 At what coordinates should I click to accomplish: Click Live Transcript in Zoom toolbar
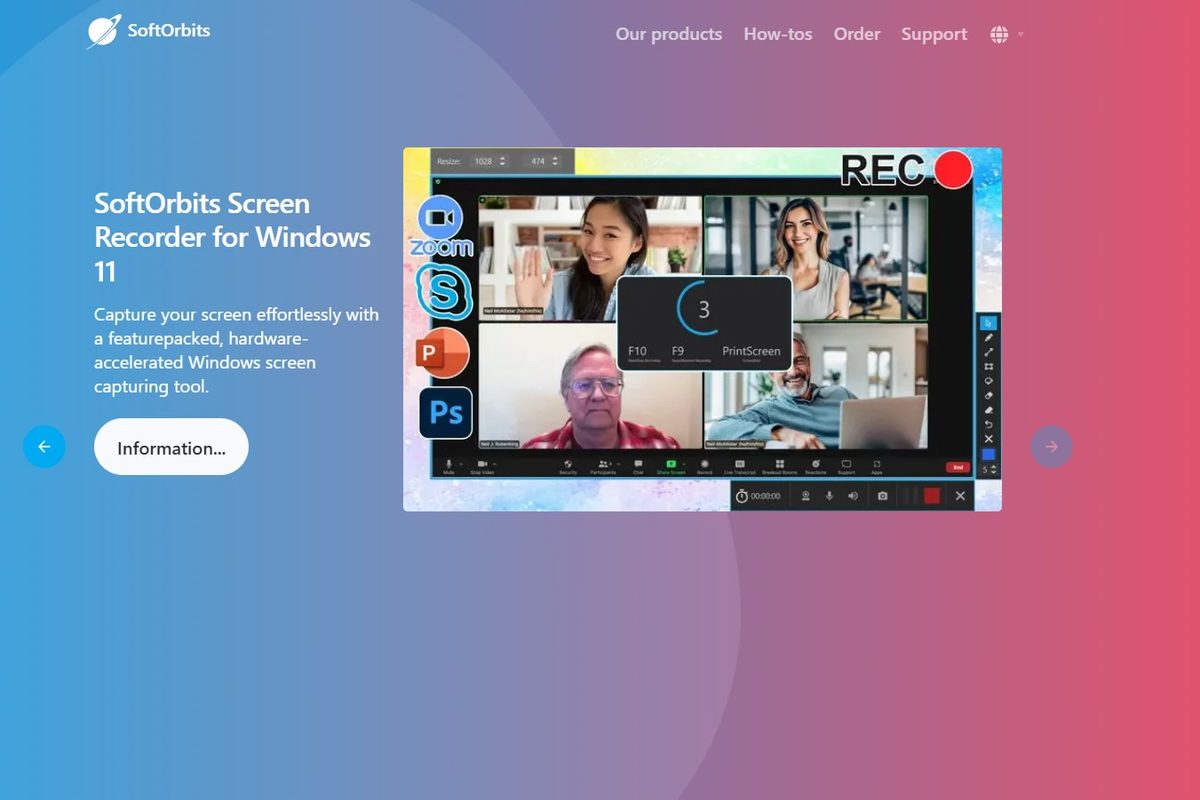[740, 466]
